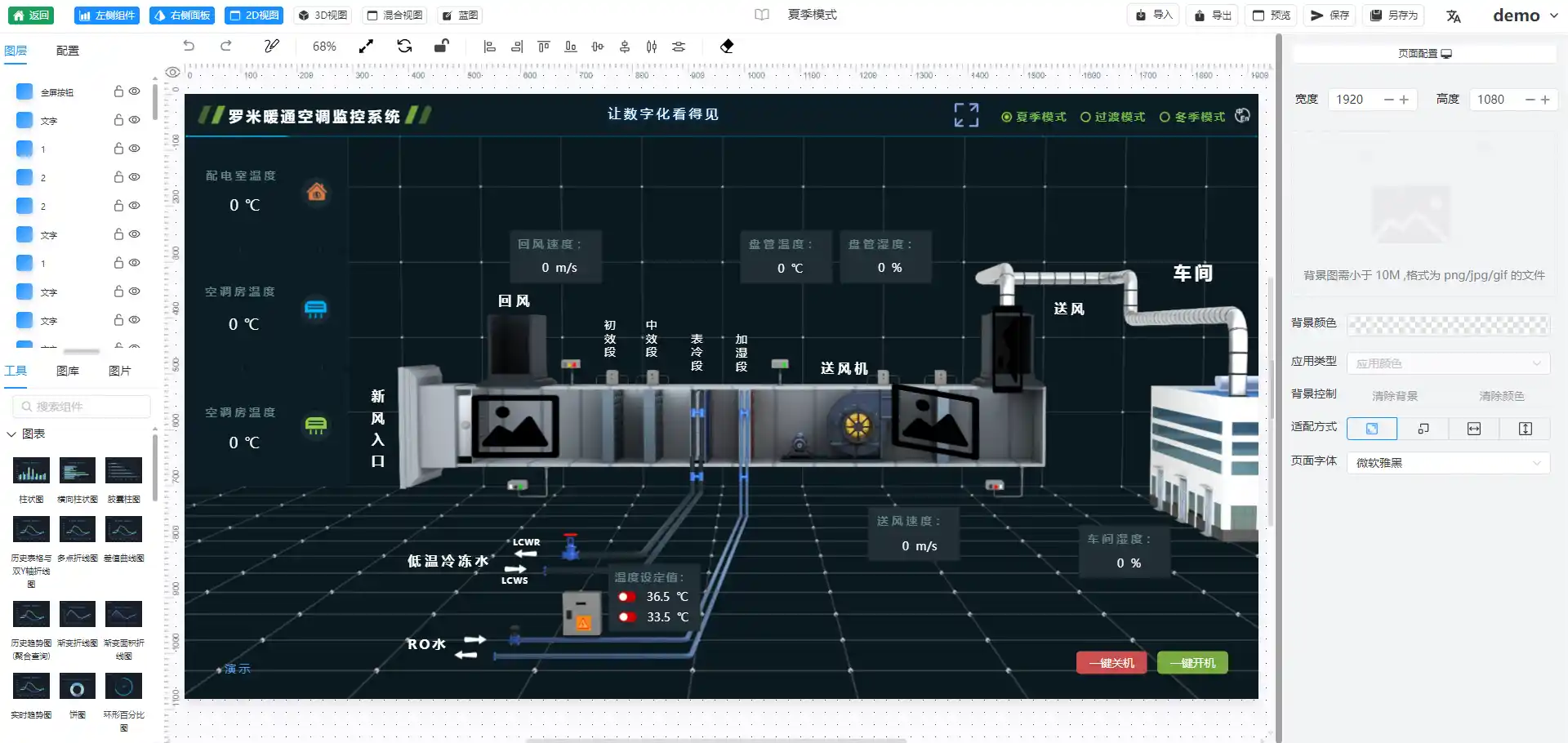Click the 预览 preview button
This screenshot has width=1568, height=743.
point(1272,16)
